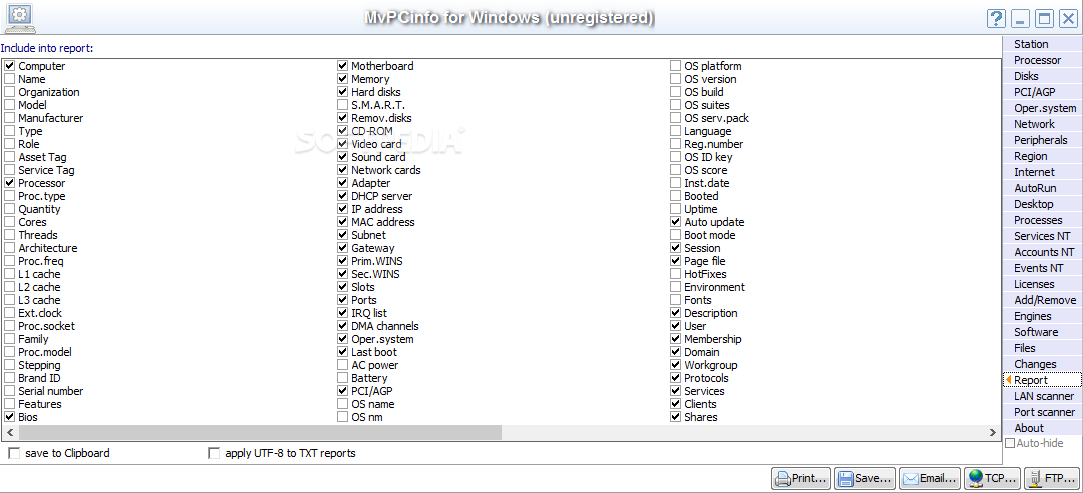Viewport: 1083px width, 493px height.
Task: Open the Changes tab
Action: tap(1042, 364)
